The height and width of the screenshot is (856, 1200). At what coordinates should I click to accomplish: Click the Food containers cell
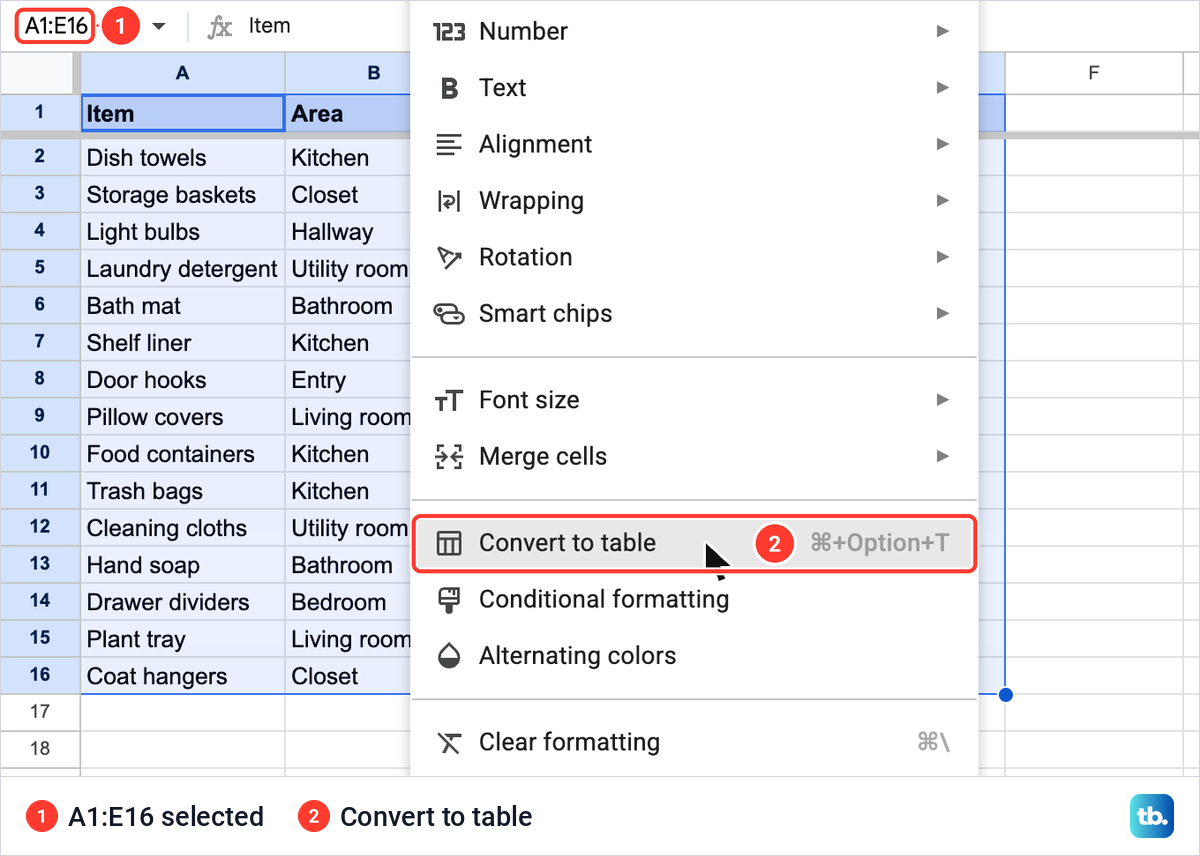tap(183, 453)
